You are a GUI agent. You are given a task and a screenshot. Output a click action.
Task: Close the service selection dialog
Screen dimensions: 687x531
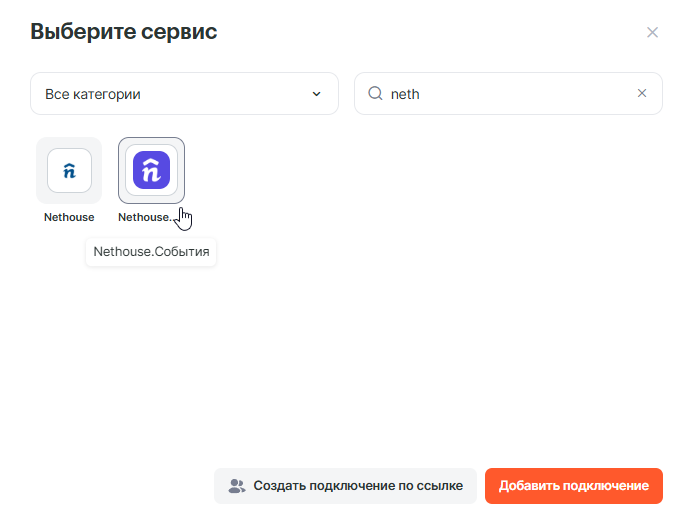pos(652,32)
